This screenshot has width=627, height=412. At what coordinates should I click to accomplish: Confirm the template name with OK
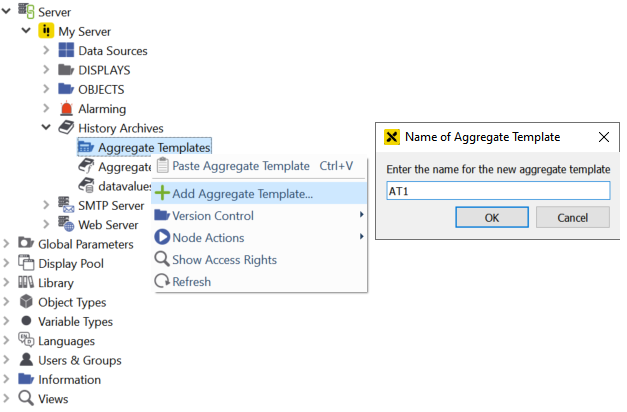pos(492,218)
